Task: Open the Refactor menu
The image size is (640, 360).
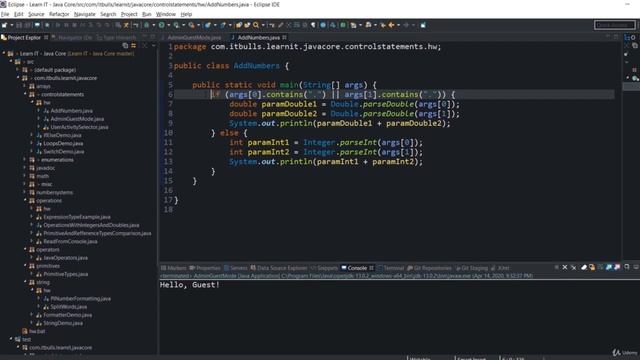Action: click(x=59, y=14)
